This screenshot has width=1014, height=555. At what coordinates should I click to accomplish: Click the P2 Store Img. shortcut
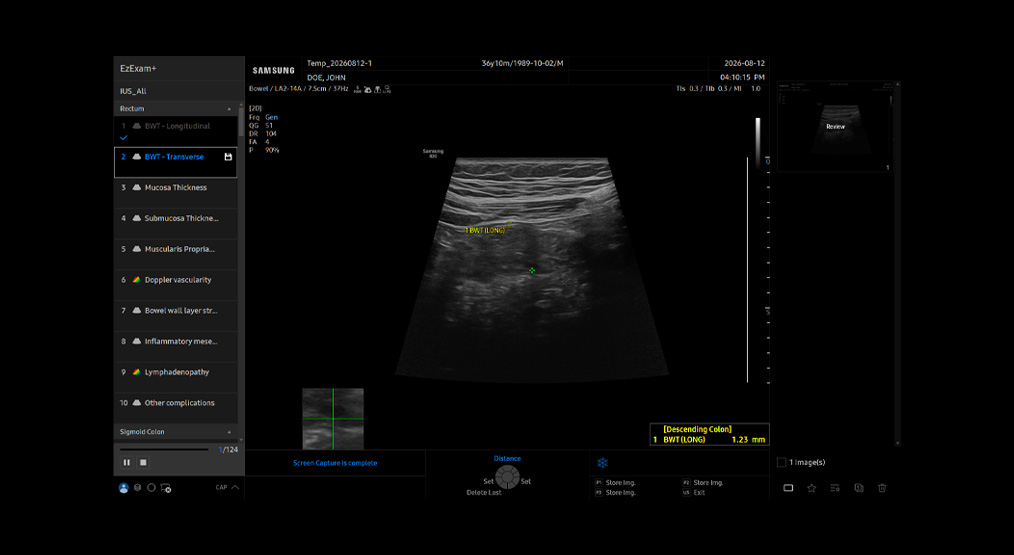tap(703, 483)
